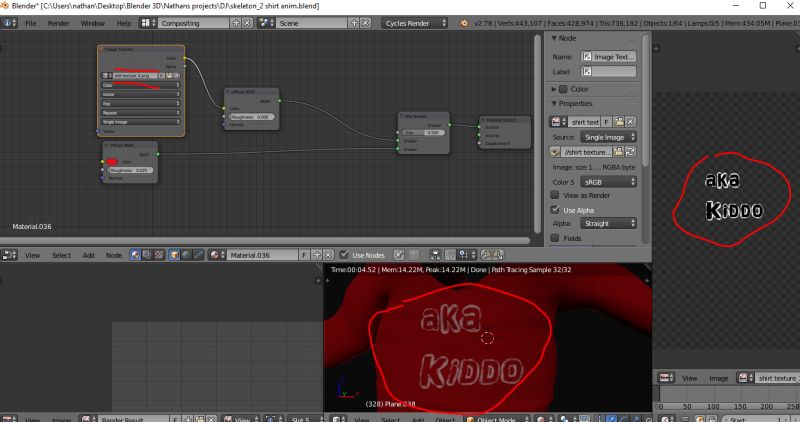Browse materials with the sphere icon
800x422 pixels.
[217, 255]
